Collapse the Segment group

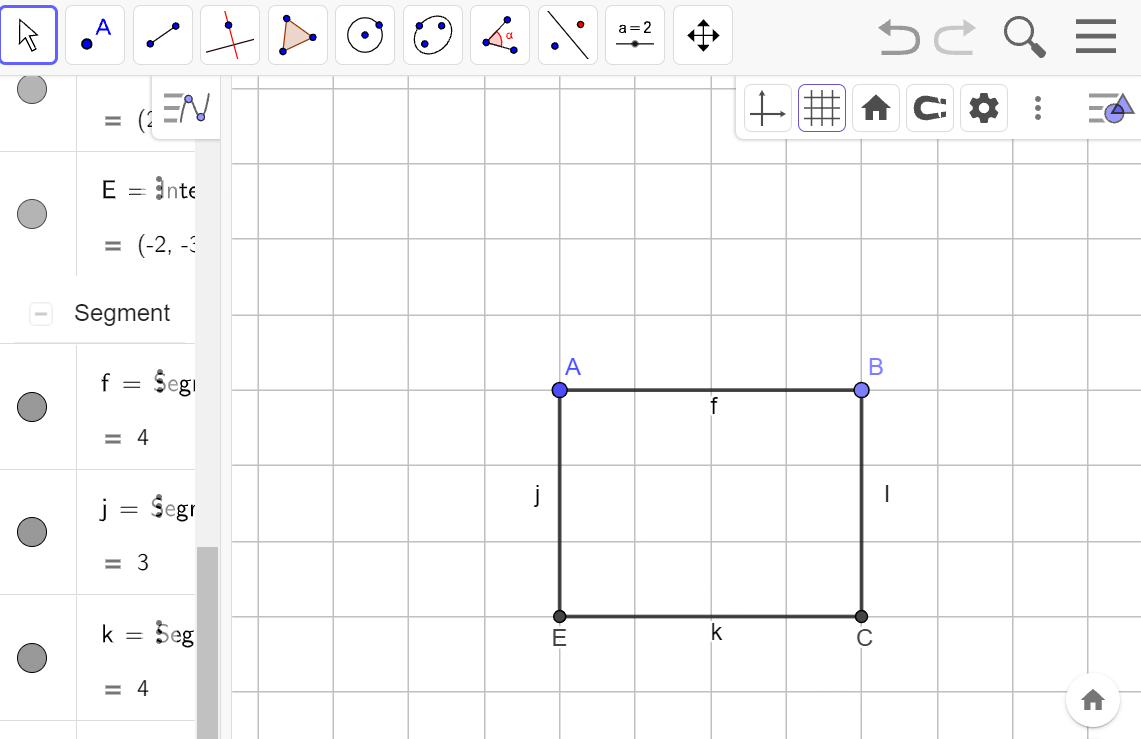(x=41, y=313)
